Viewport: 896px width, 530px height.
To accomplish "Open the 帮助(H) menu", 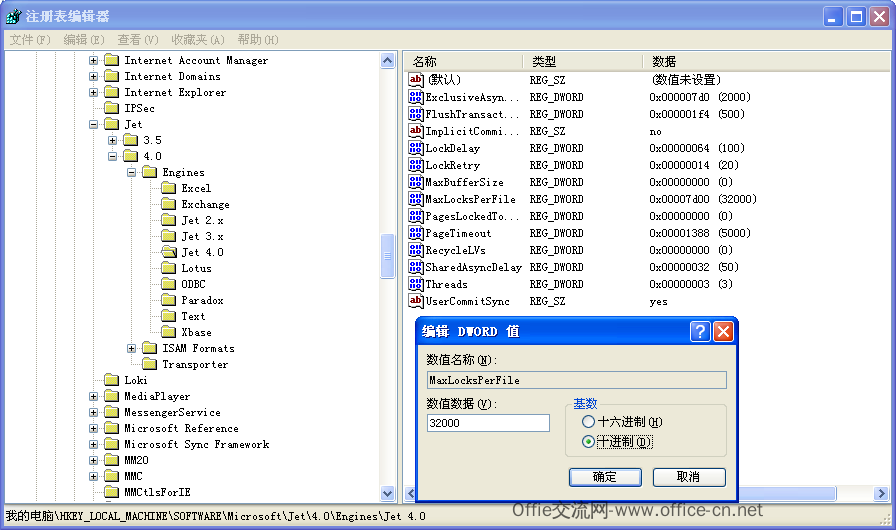I will coord(258,39).
